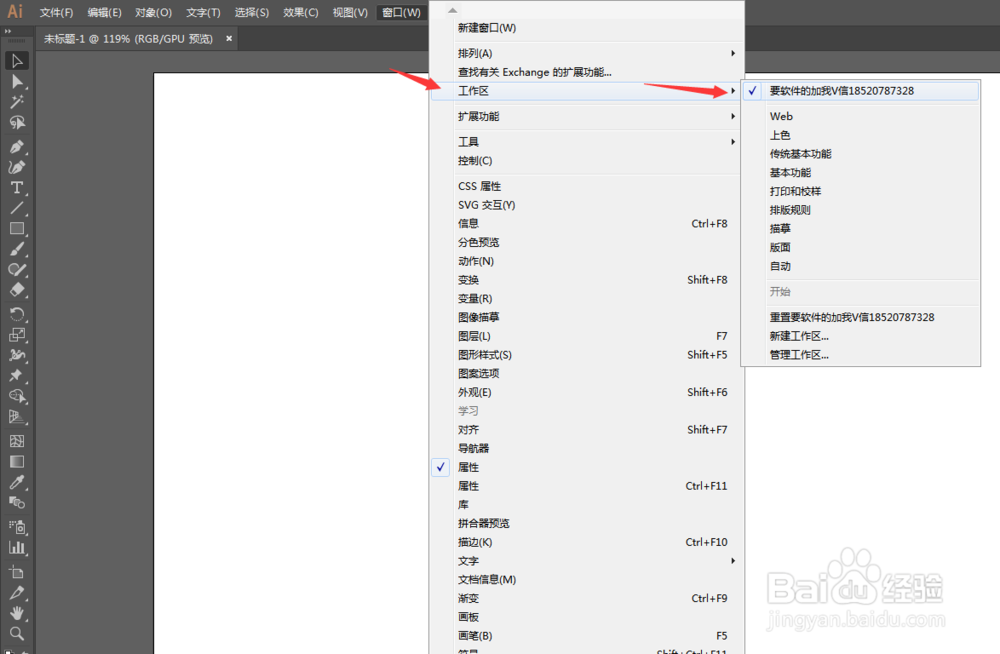Switch to the 未标题-1 document tab
1000x654 pixels.
tap(128, 39)
